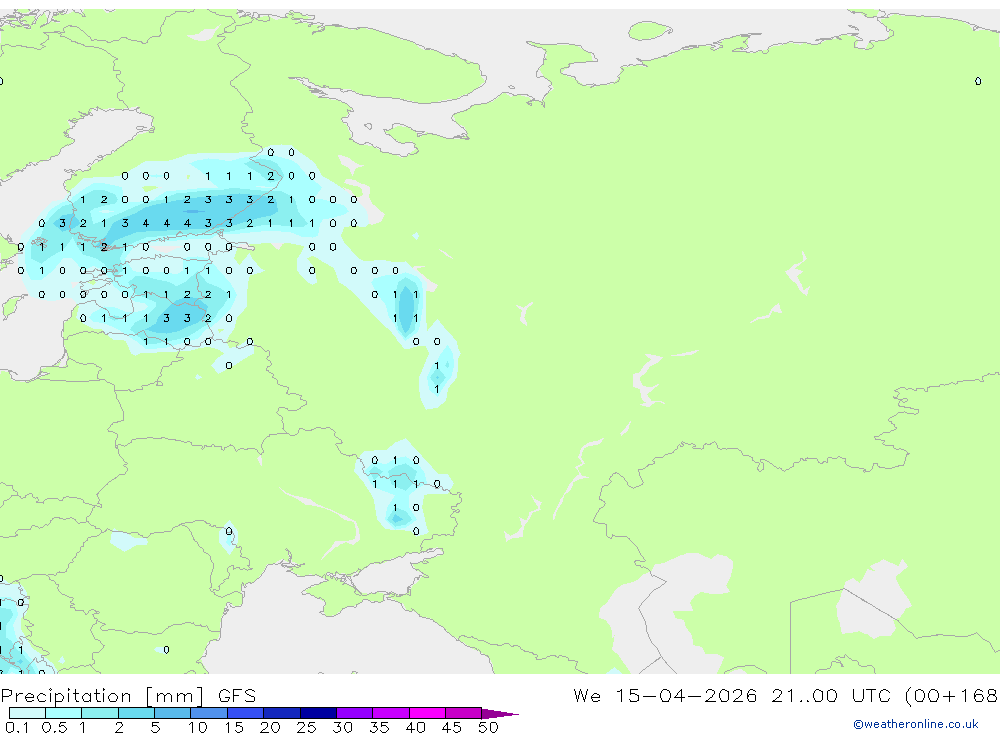The image size is (1000, 733).
Task: Click the weatheronline.co.uk copyright link
Action: click(916, 724)
